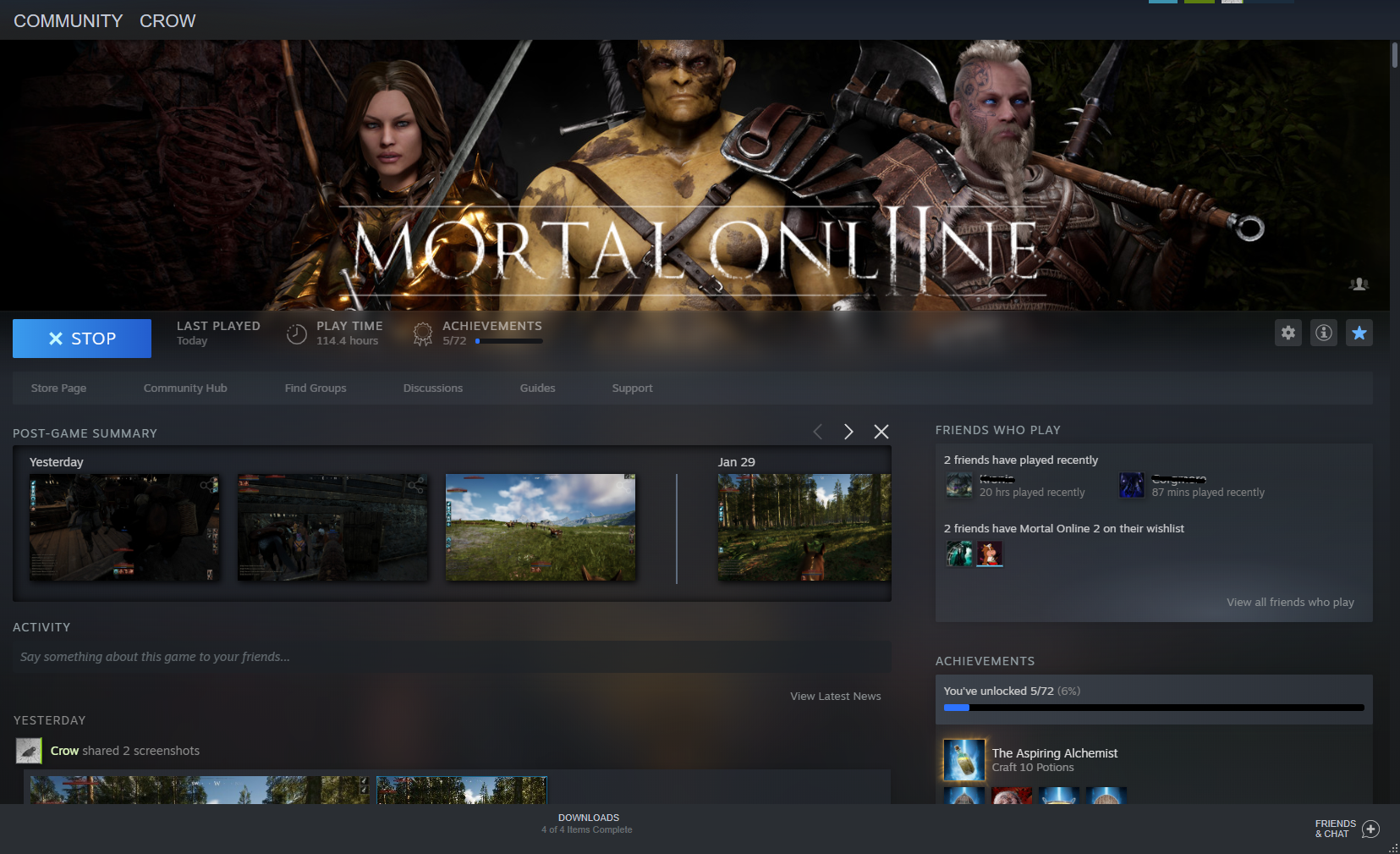This screenshot has height=854, width=1400.
Task: Open third small achievement icon below Alchemist
Action: point(1059,796)
